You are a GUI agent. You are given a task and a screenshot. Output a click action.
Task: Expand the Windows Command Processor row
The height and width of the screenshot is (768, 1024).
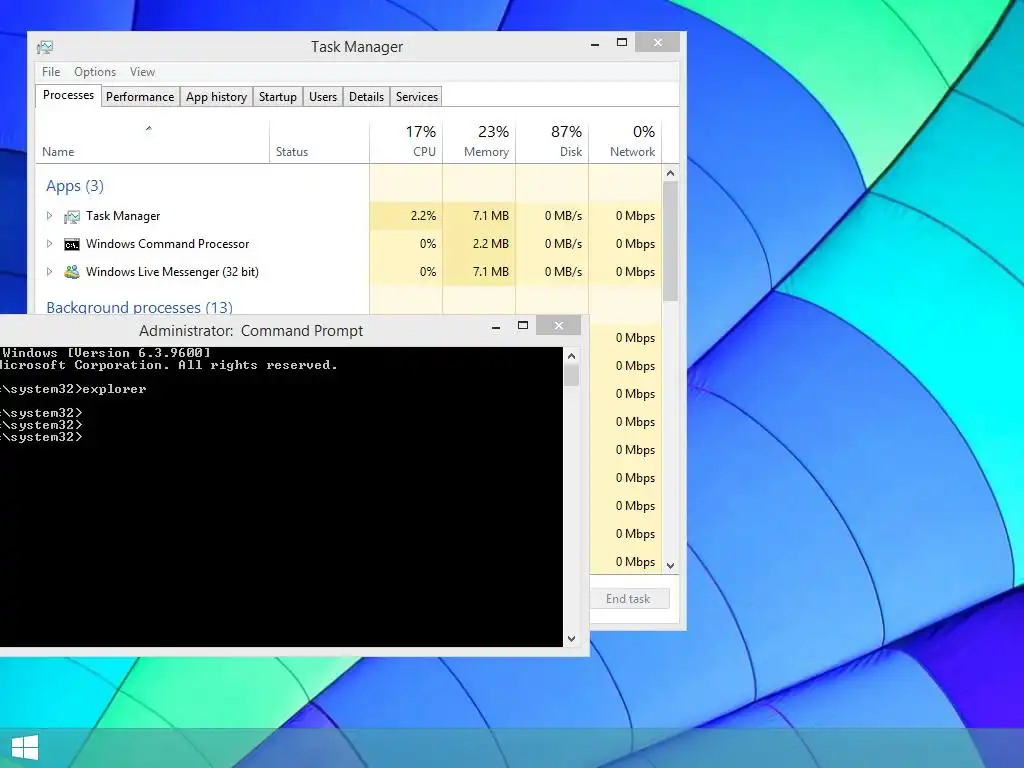49,244
